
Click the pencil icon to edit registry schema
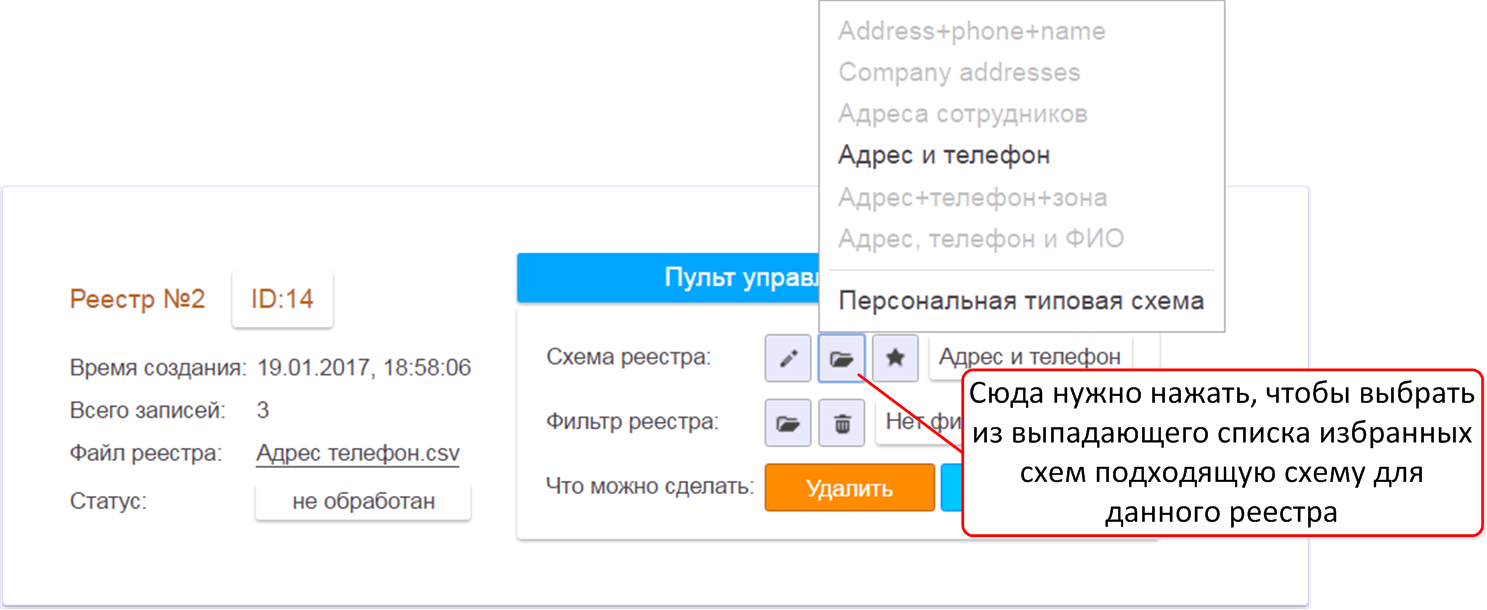pyautogui.click(x=788, y=358)
